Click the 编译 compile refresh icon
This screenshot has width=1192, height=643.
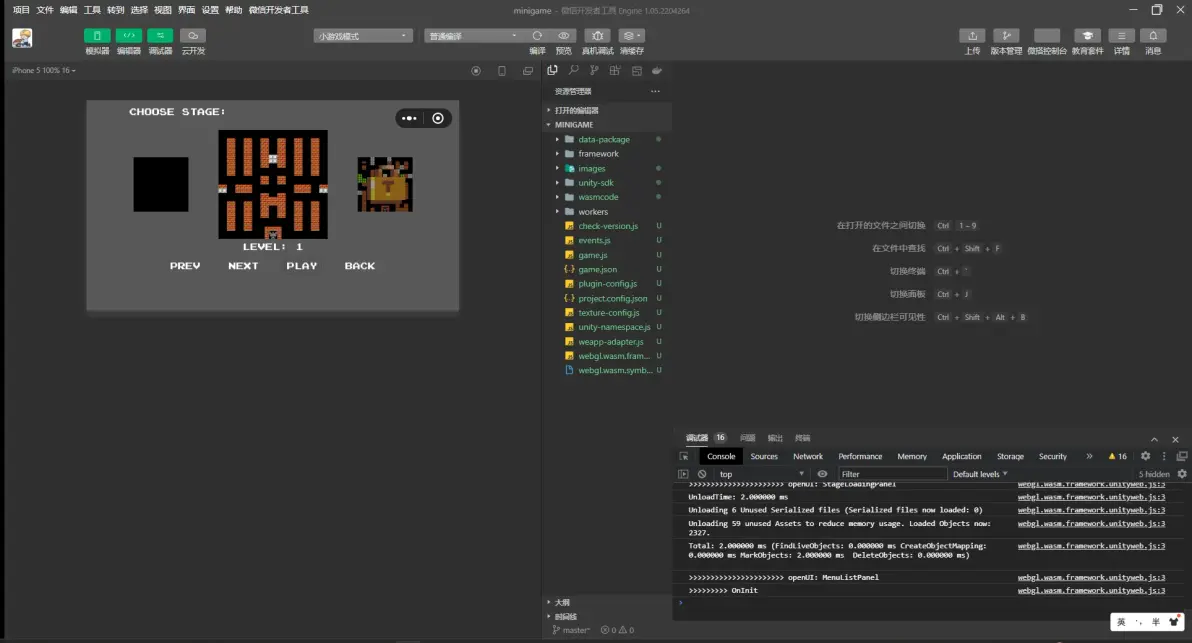click(x=537, y=36)
